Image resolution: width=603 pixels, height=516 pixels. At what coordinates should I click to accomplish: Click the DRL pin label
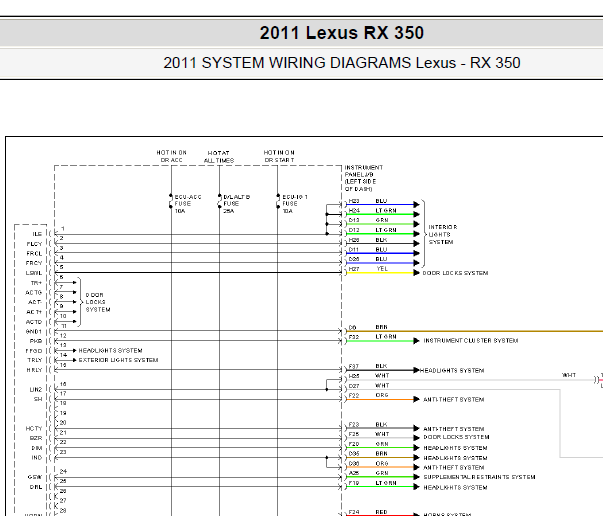[36, 487]
